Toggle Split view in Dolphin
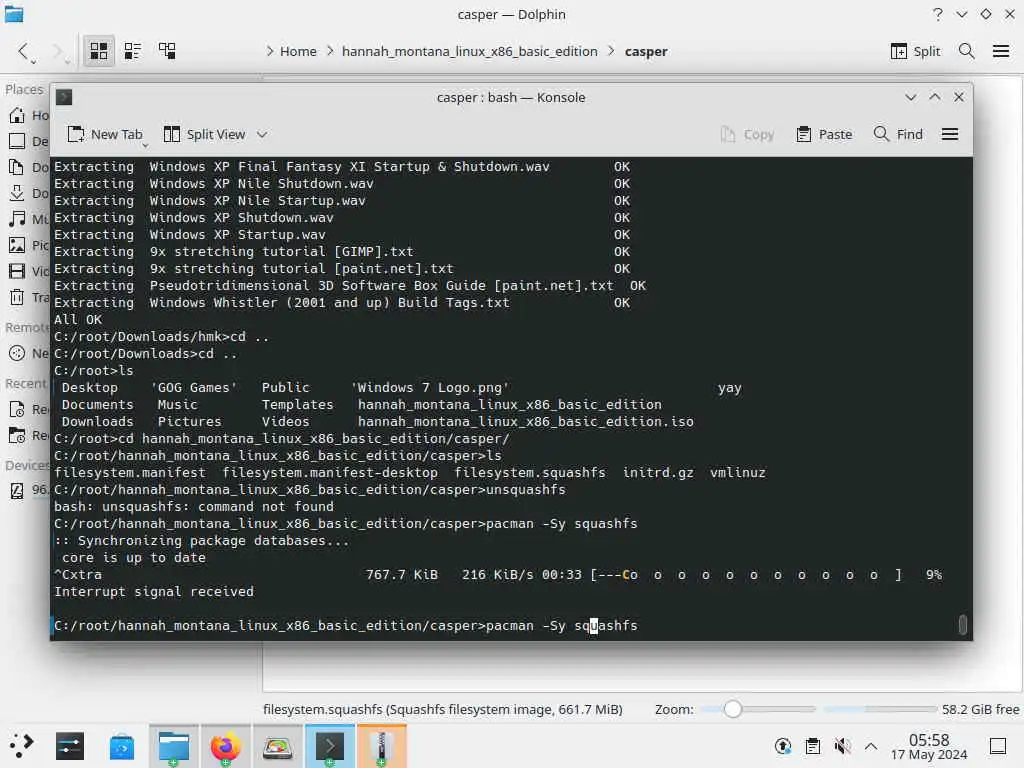 (x=915, y=51)
